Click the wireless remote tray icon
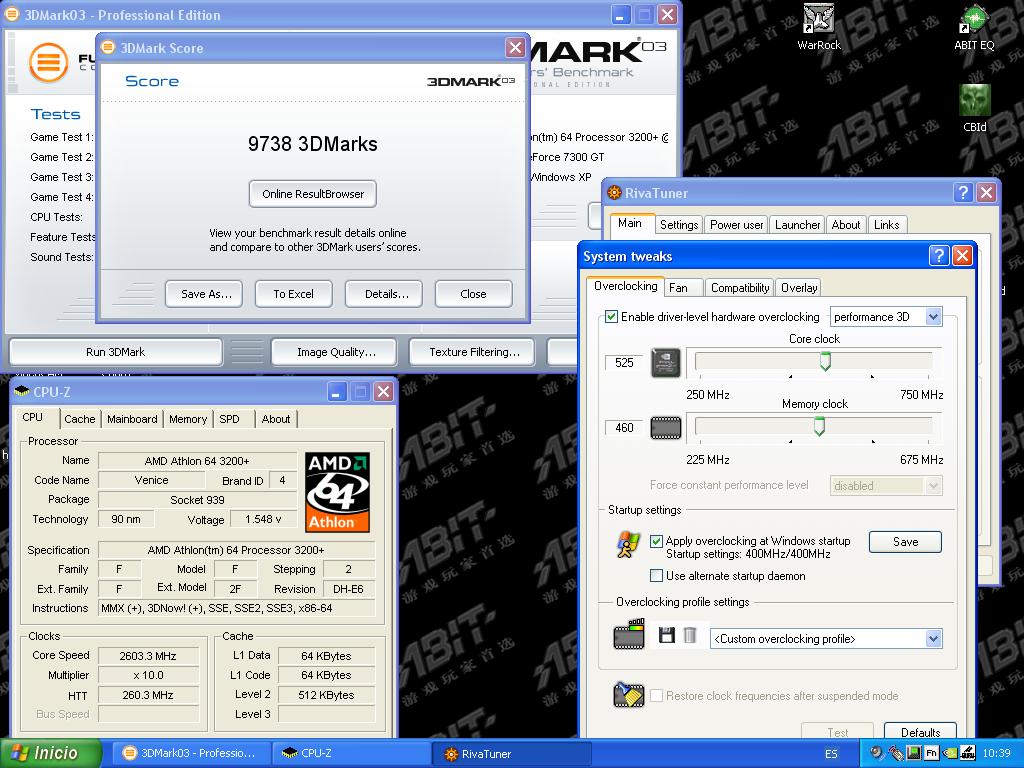 point(896,753)
